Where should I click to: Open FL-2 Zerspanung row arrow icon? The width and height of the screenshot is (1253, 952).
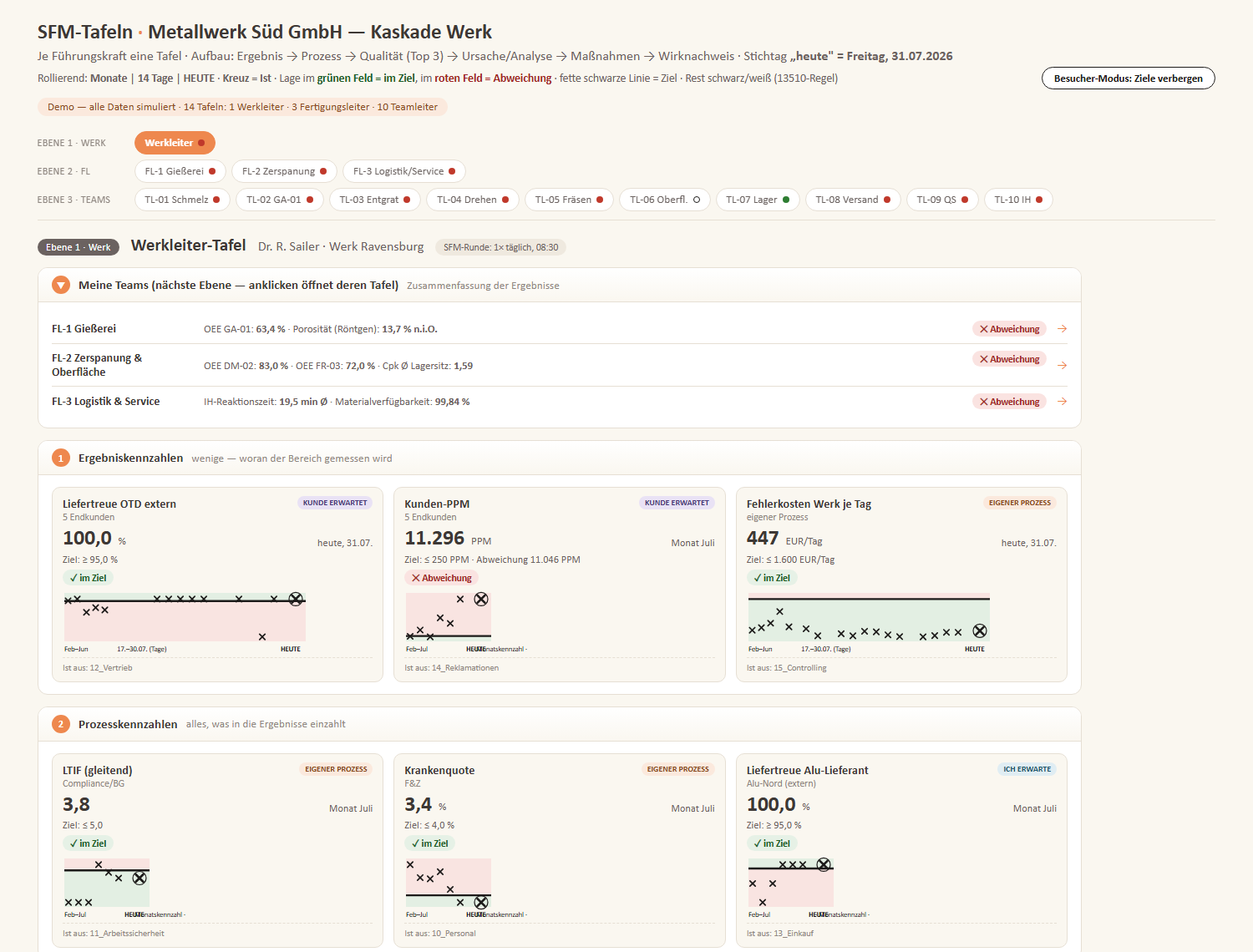tap(1062, 366)
